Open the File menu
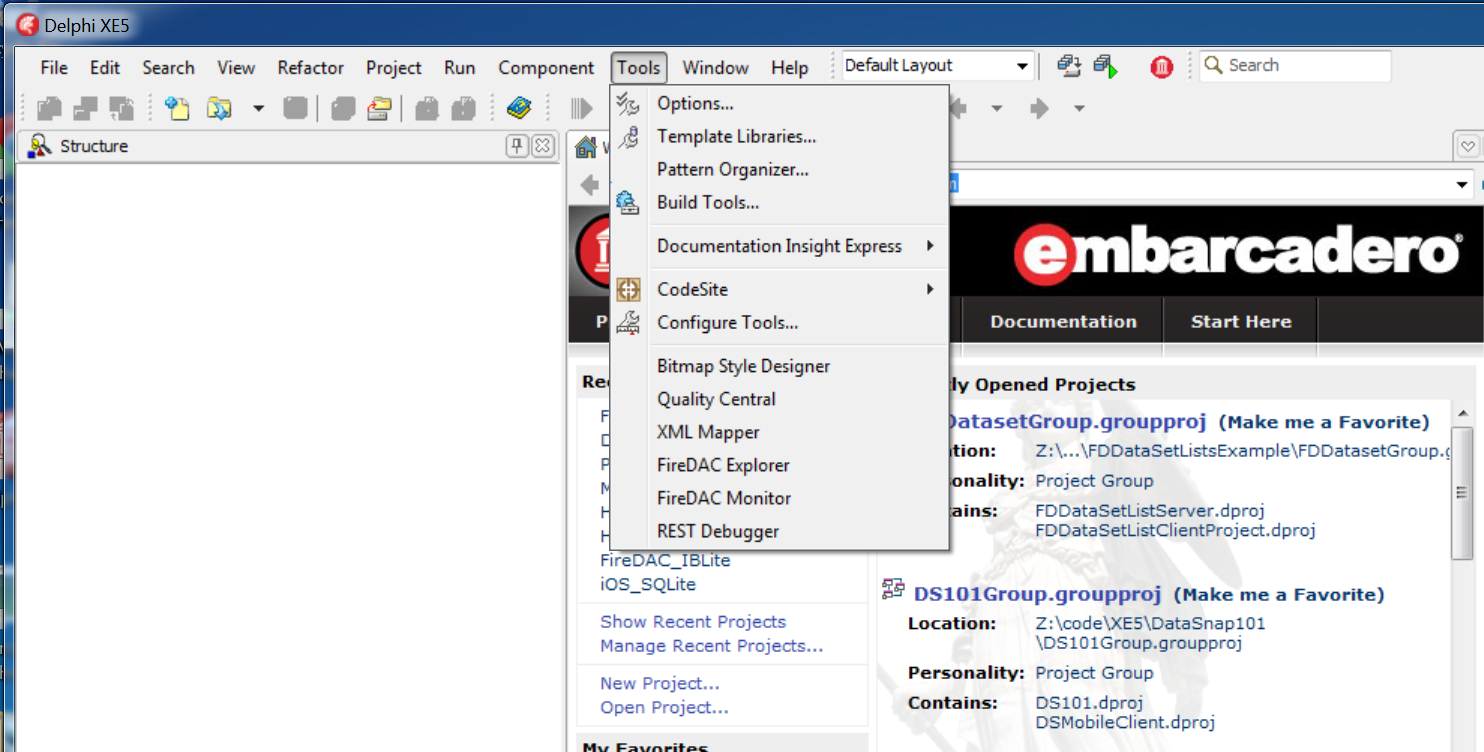This screenshot has width=1484, height=752. (54, 68)
